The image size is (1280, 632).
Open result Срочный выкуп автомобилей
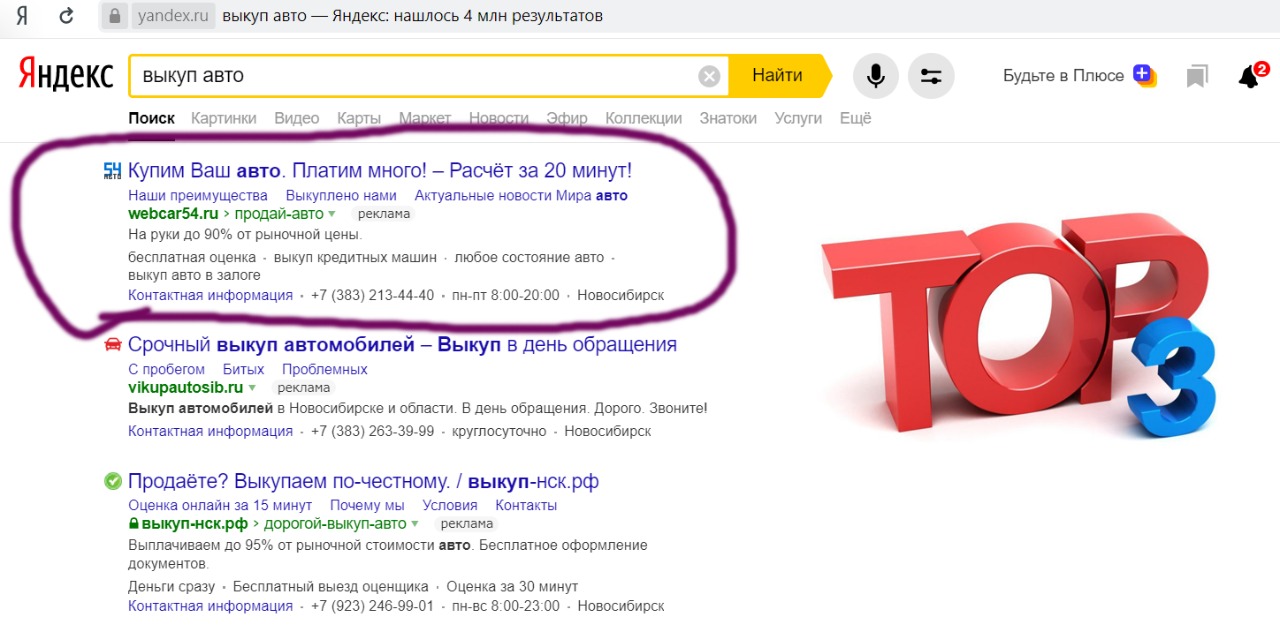coord(402,345)
